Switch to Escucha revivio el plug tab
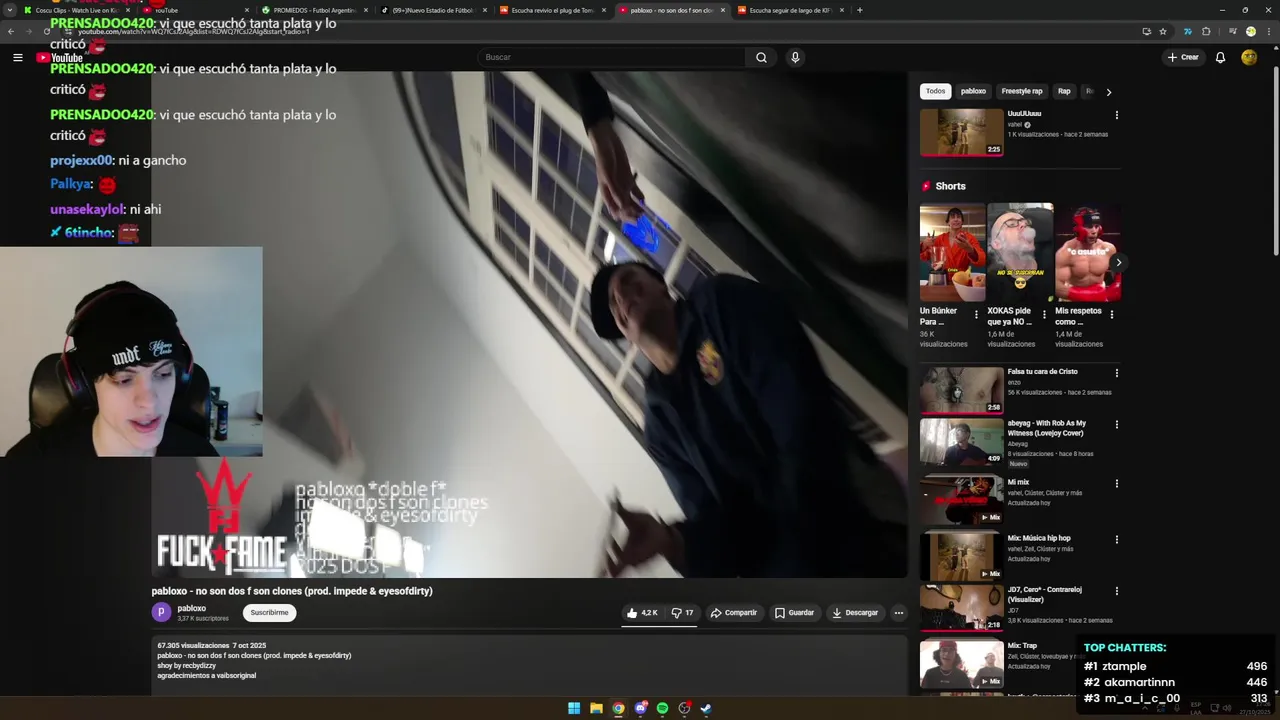The width and height of the screenshot is (1280, 720). (552, 10)
